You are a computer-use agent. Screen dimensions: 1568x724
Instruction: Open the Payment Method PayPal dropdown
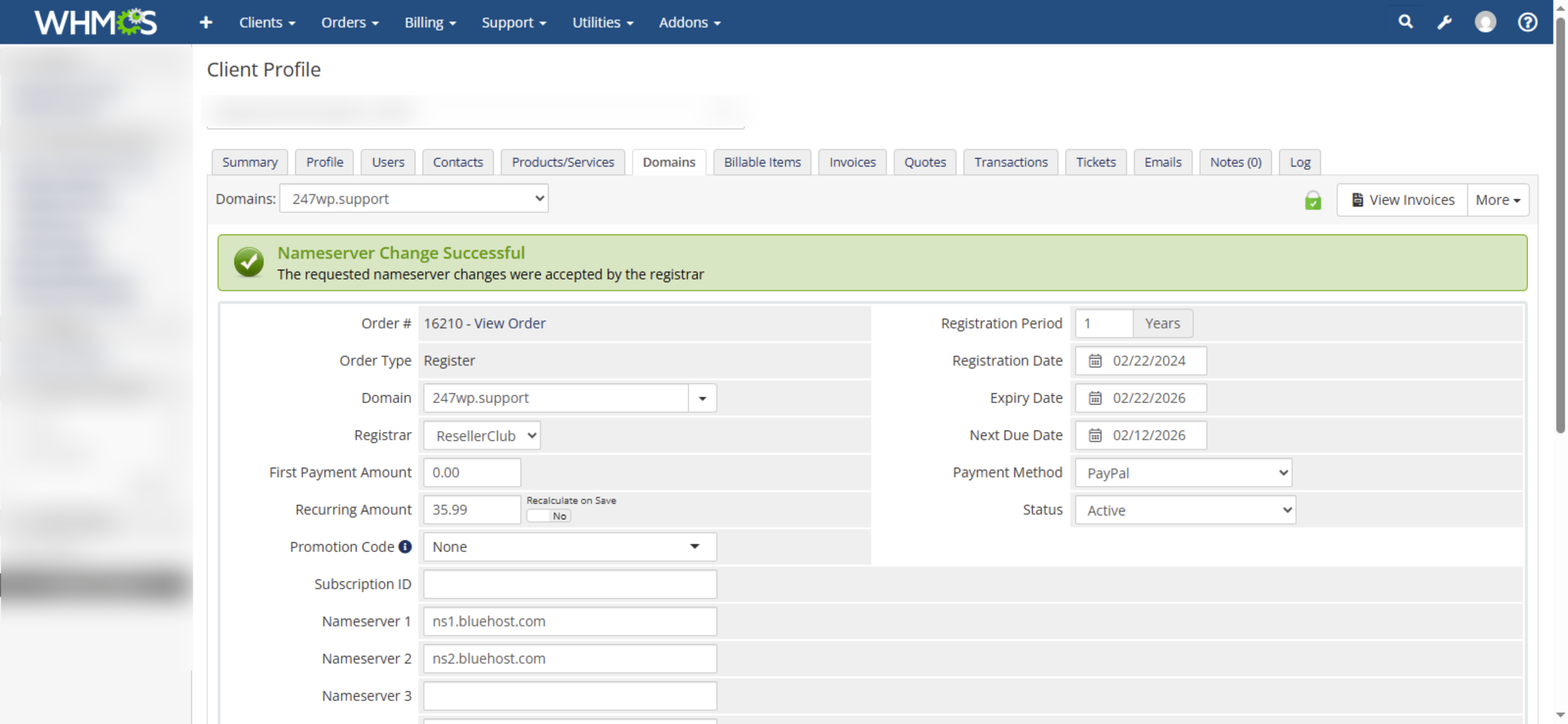[1183, 473]
